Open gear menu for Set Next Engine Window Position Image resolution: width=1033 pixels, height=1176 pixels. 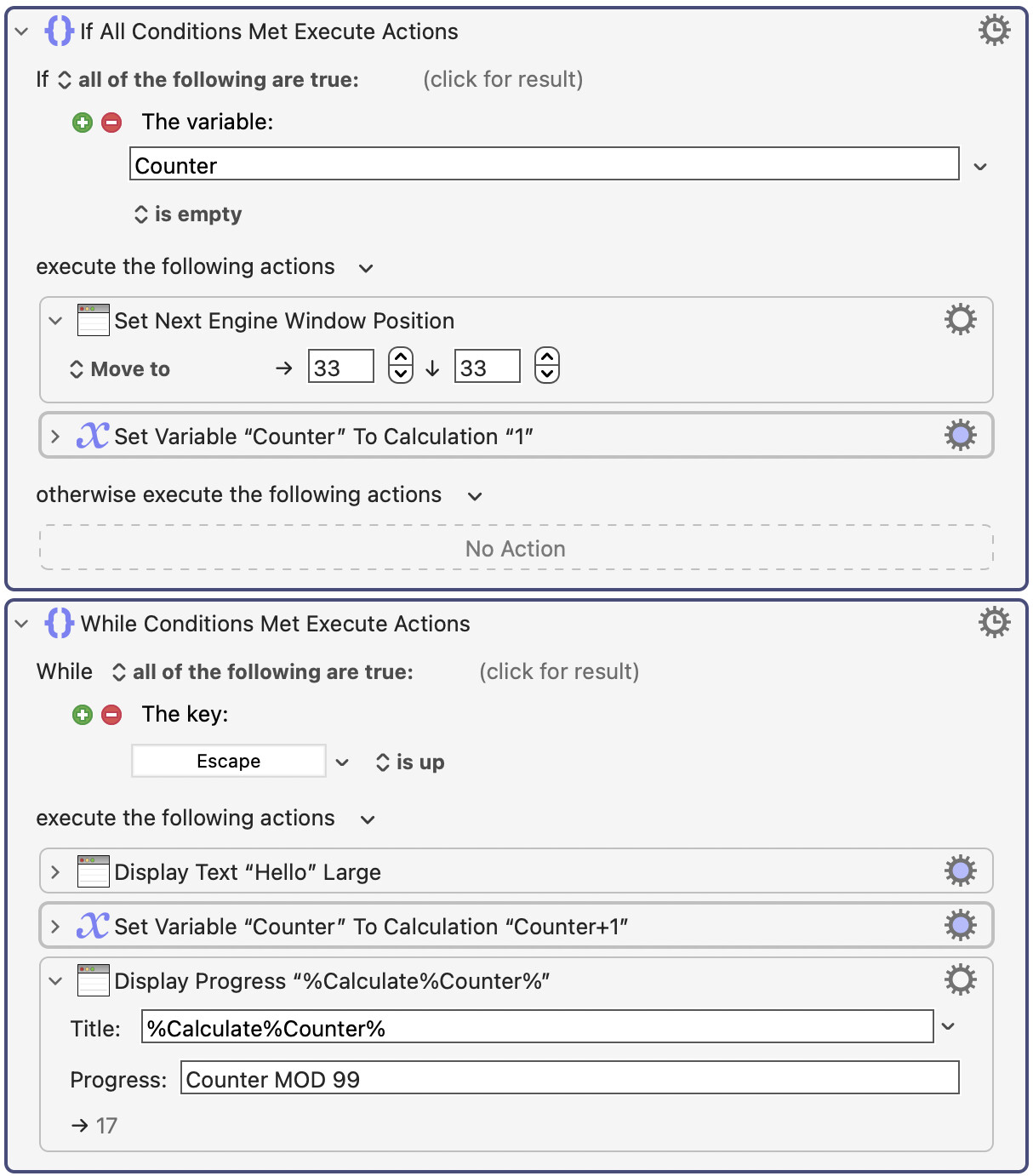(x=961, y=320)
